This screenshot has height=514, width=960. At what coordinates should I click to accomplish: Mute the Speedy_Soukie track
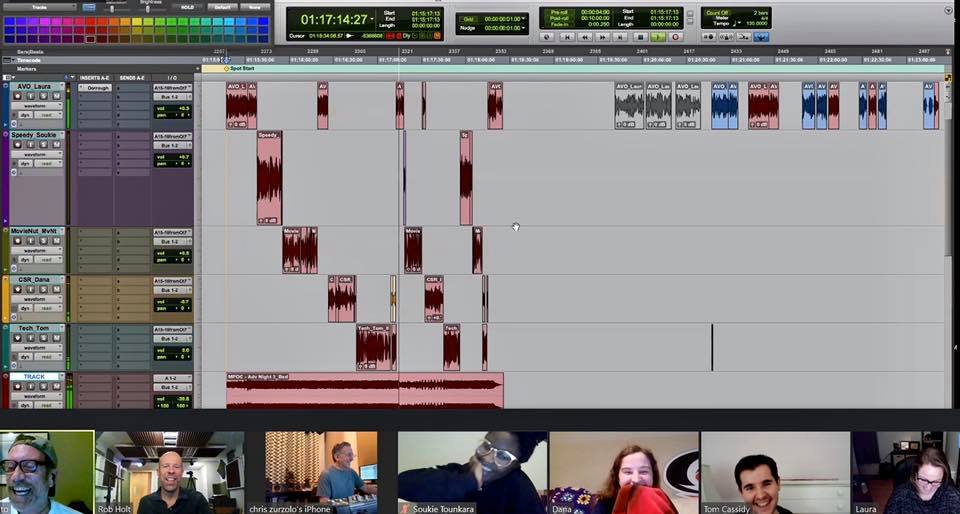tap(56, 144)
